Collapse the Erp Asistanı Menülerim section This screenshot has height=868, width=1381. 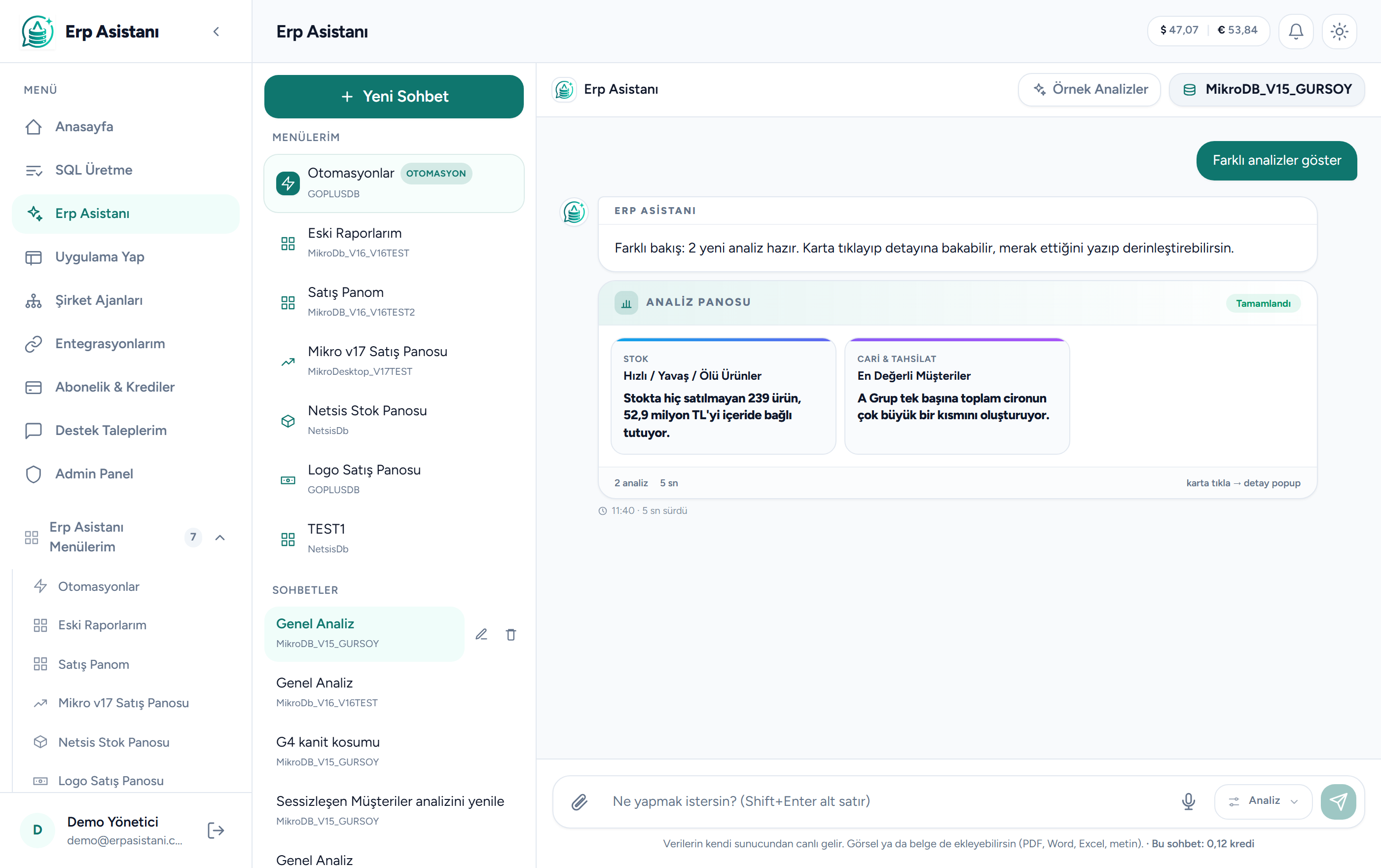click(x=219, y=537)
